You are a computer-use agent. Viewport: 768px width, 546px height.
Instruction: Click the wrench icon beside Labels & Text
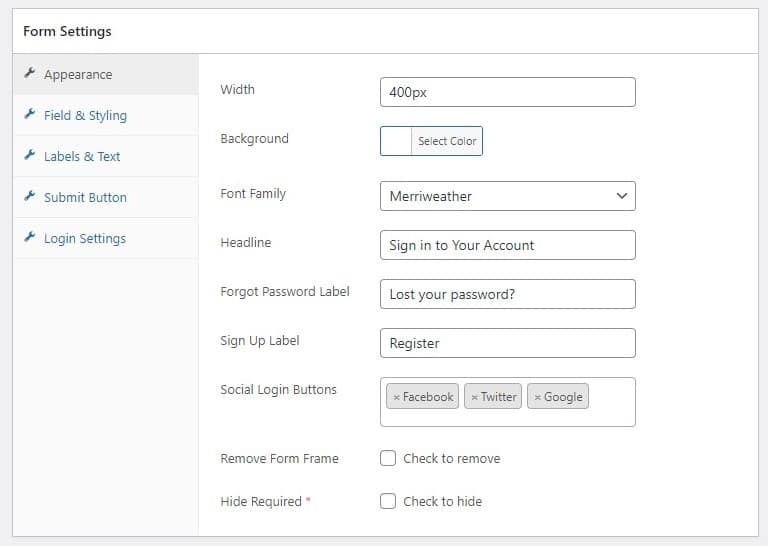click(x=30, y=155)
